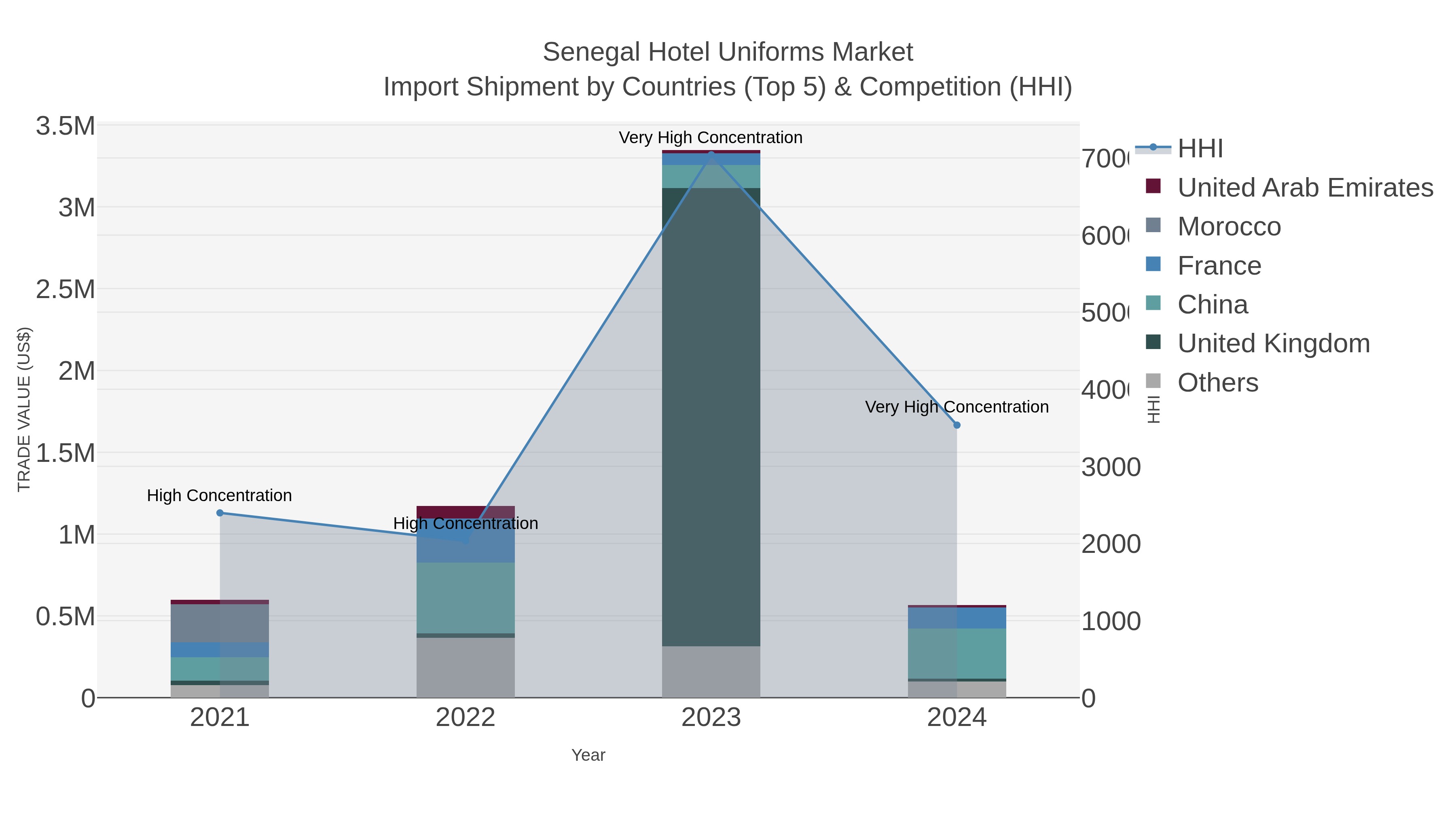Screen dimensions: 1456x819
Task: Select the 2023 HHI peak data point
Action: tap(711, 154)
